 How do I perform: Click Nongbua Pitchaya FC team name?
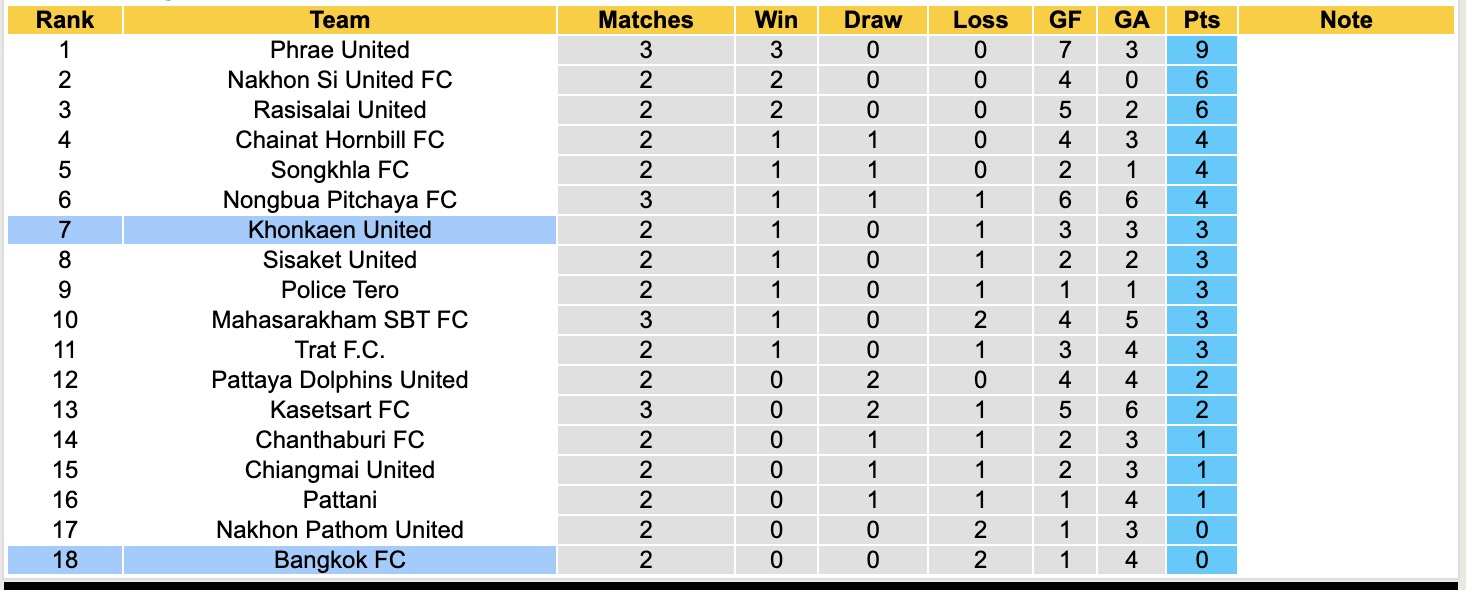click(340, 200)
